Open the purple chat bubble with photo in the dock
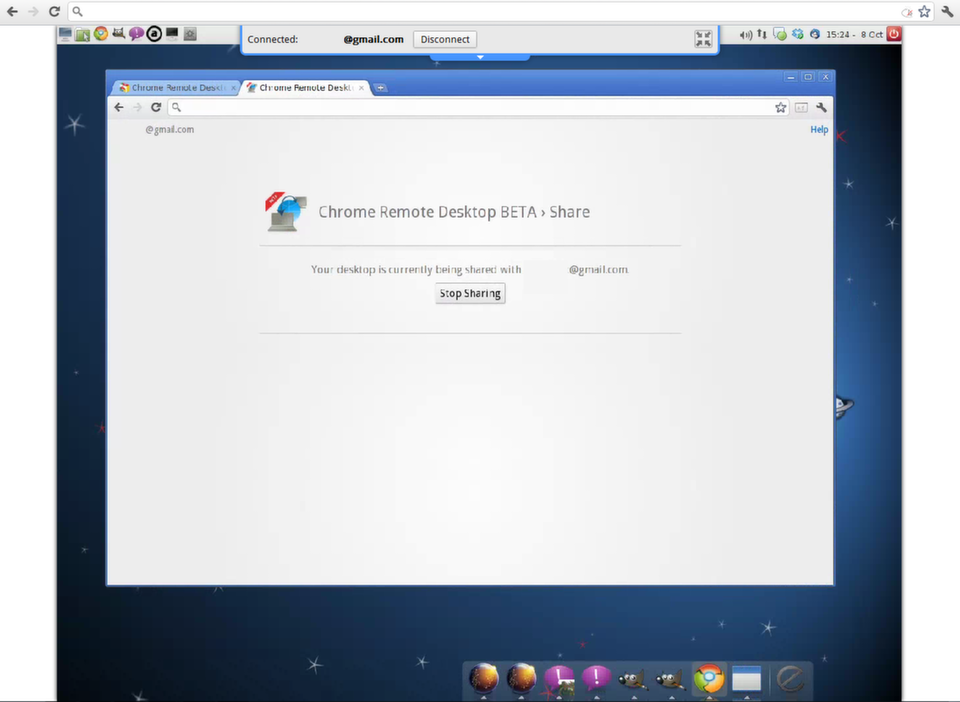The image size is (960, 702). tap(560, 680)
